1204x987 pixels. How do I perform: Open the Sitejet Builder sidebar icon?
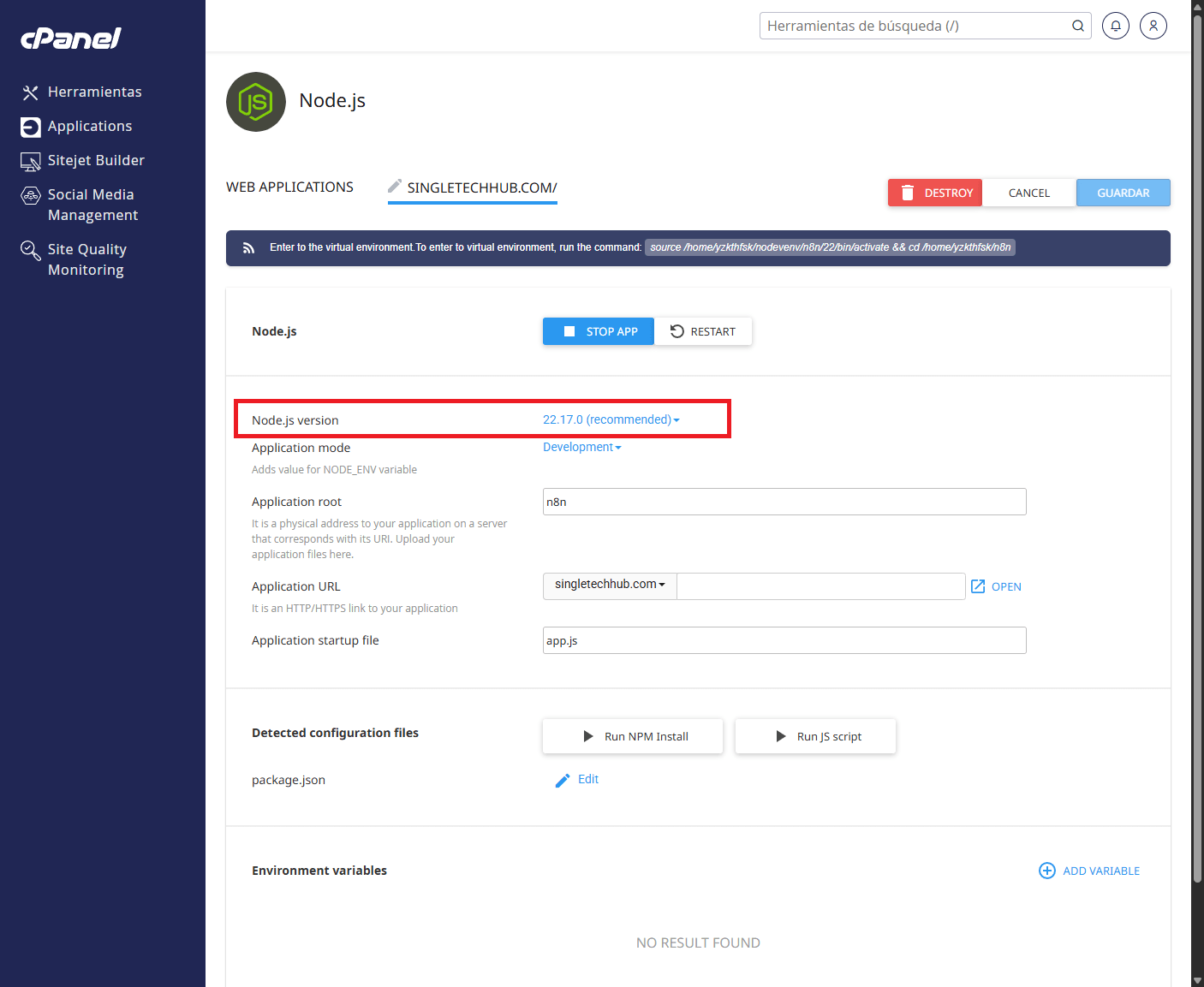31,161
